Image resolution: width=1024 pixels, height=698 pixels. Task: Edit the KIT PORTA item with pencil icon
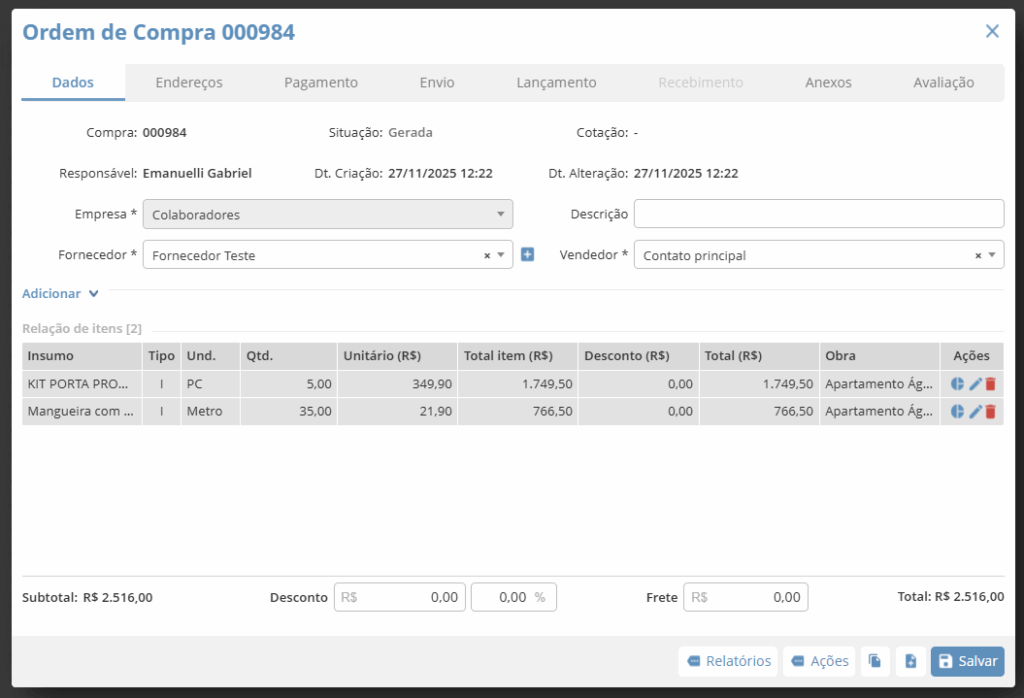(x=975, y=384)
